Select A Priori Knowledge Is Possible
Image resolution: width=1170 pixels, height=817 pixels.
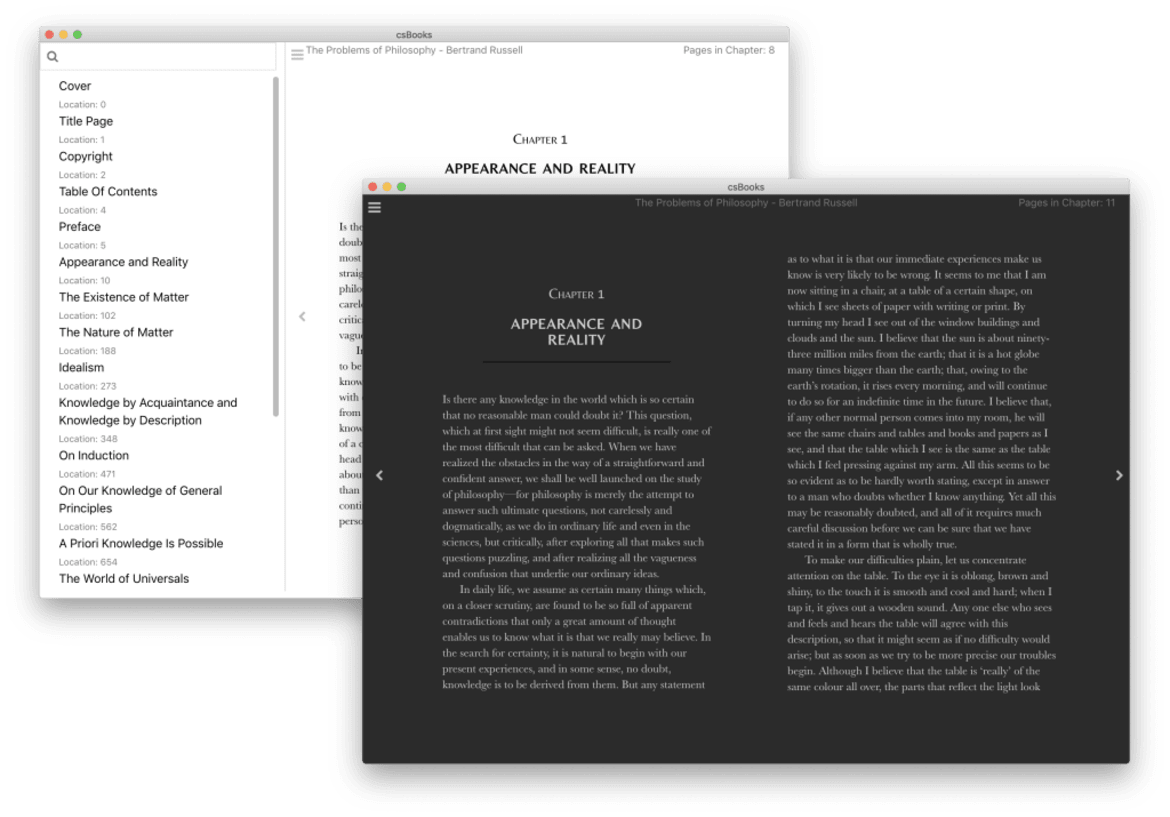140,543
